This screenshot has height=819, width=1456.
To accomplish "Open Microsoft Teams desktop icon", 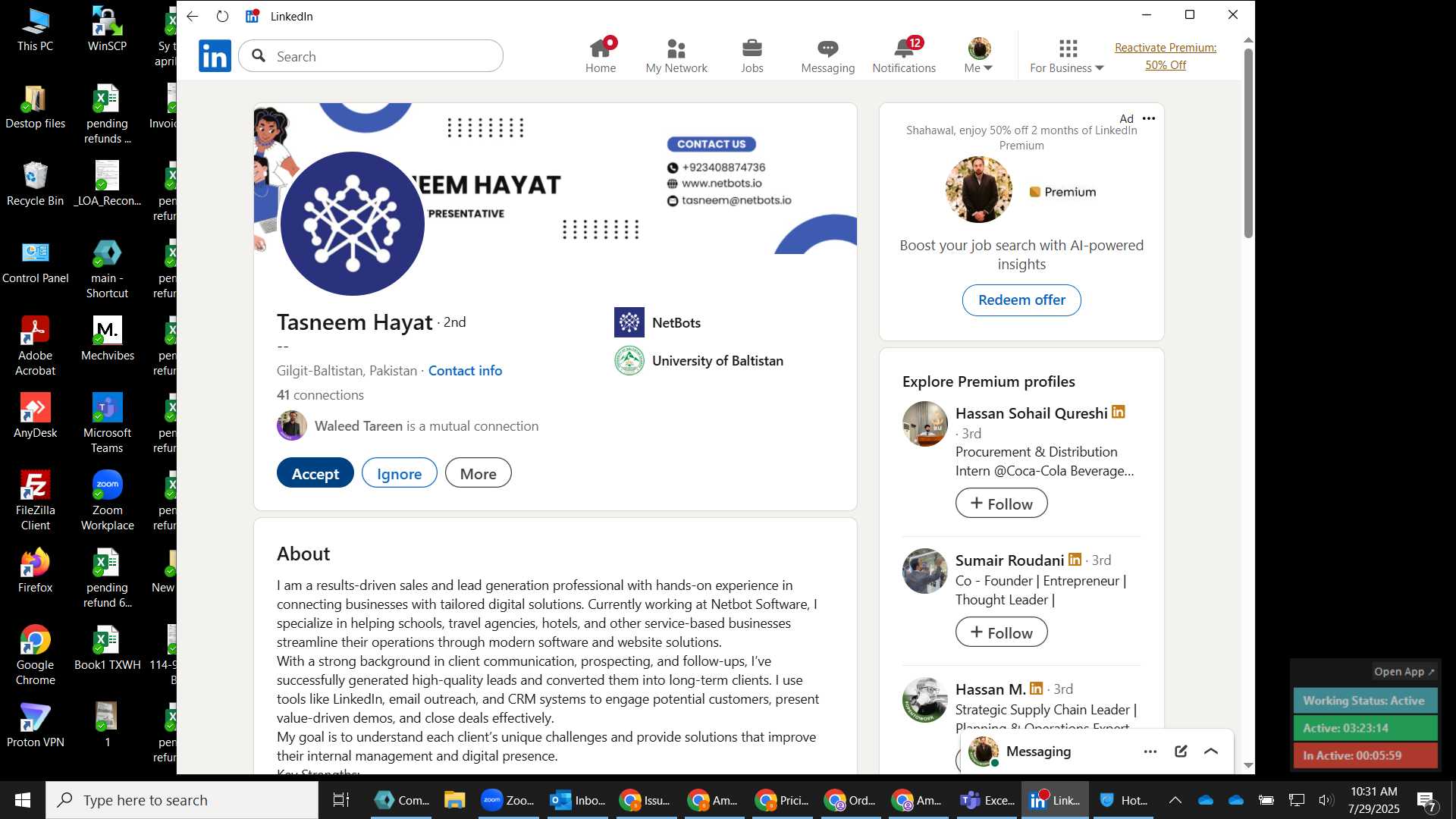I will coord(107,423).
